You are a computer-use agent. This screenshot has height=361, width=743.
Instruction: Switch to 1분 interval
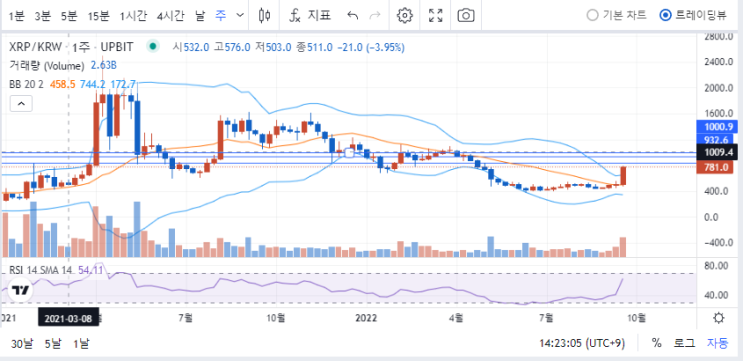tap(16, 16)
